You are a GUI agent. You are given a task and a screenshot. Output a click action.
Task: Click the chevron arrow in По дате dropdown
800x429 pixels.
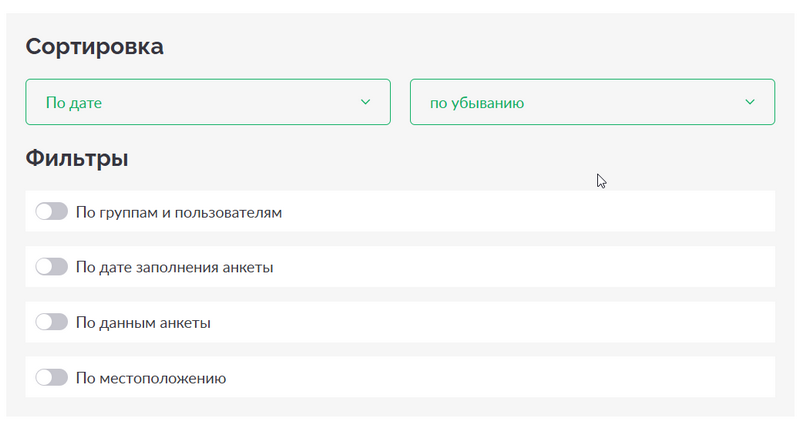click(x=365, y=102)
